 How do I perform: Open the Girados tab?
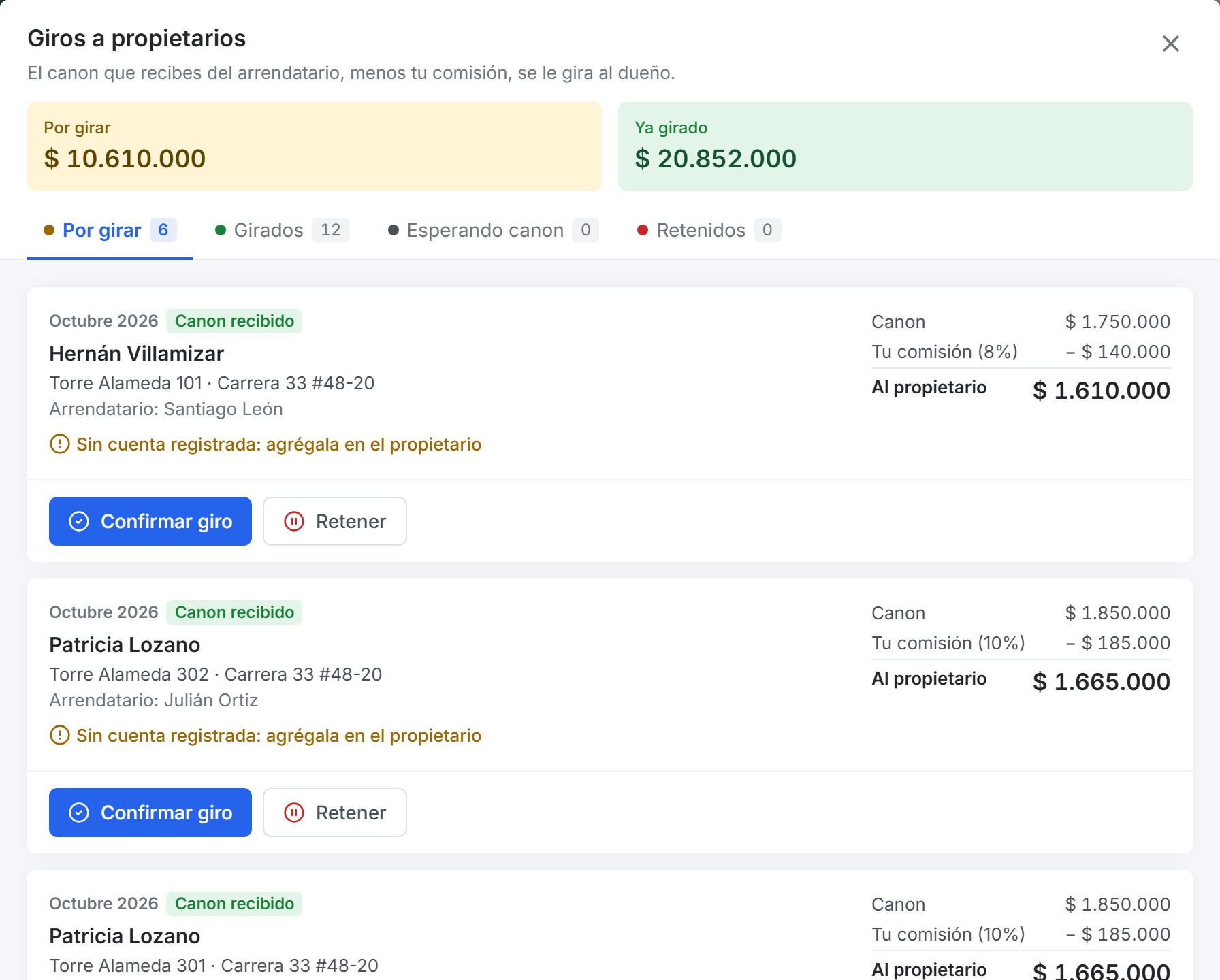pos(282,230)
